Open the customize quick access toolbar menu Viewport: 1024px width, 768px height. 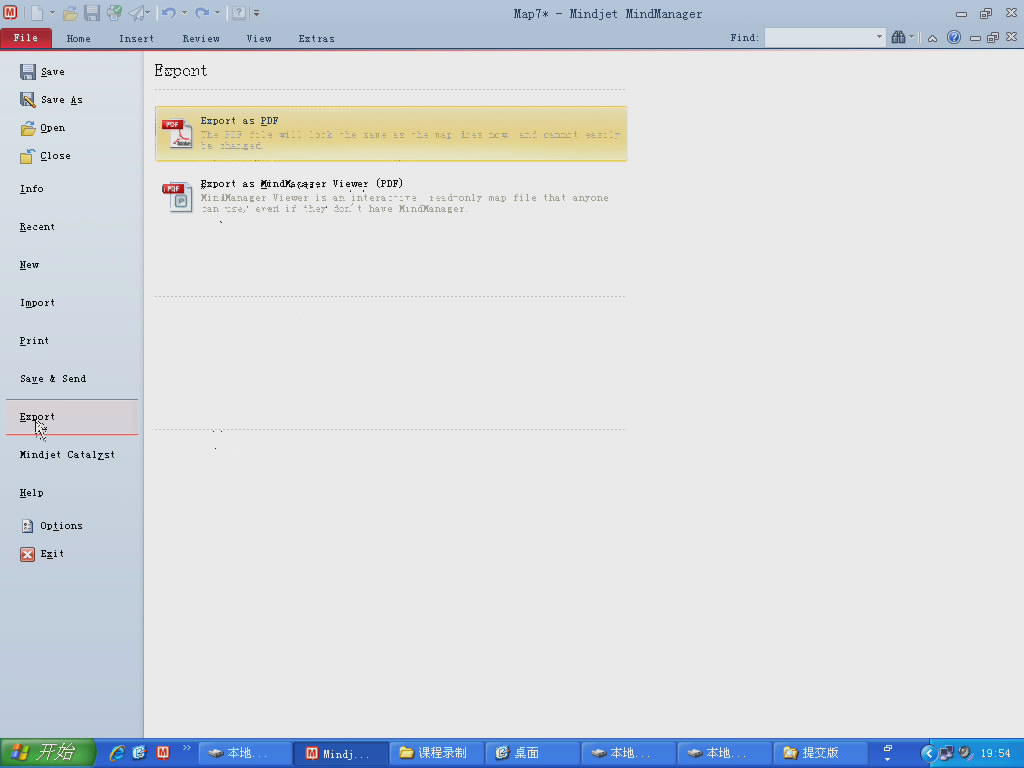257,12
